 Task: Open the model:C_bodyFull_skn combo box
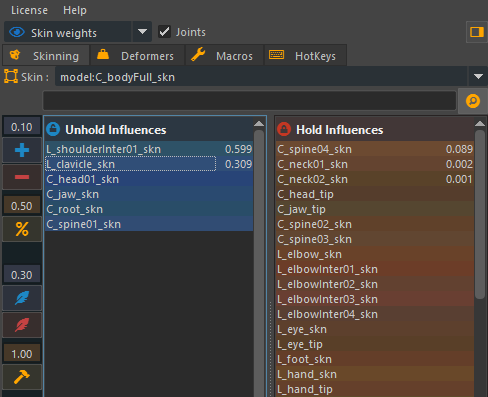click(261, 77)
